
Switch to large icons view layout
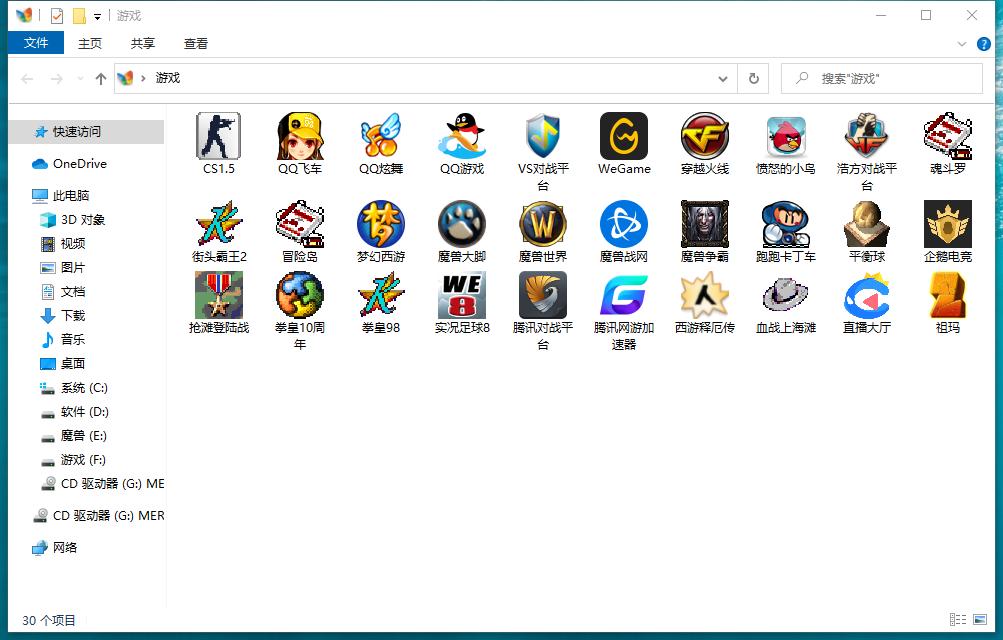[x=980, y=620]
